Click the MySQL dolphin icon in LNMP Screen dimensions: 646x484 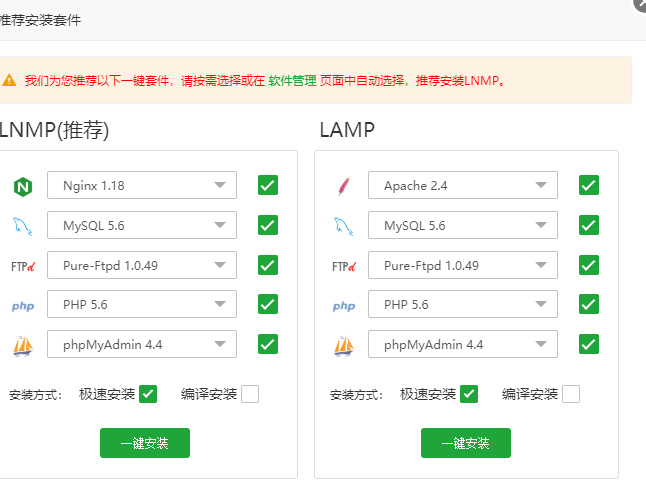pyautogui.click(x=23, y=226)
